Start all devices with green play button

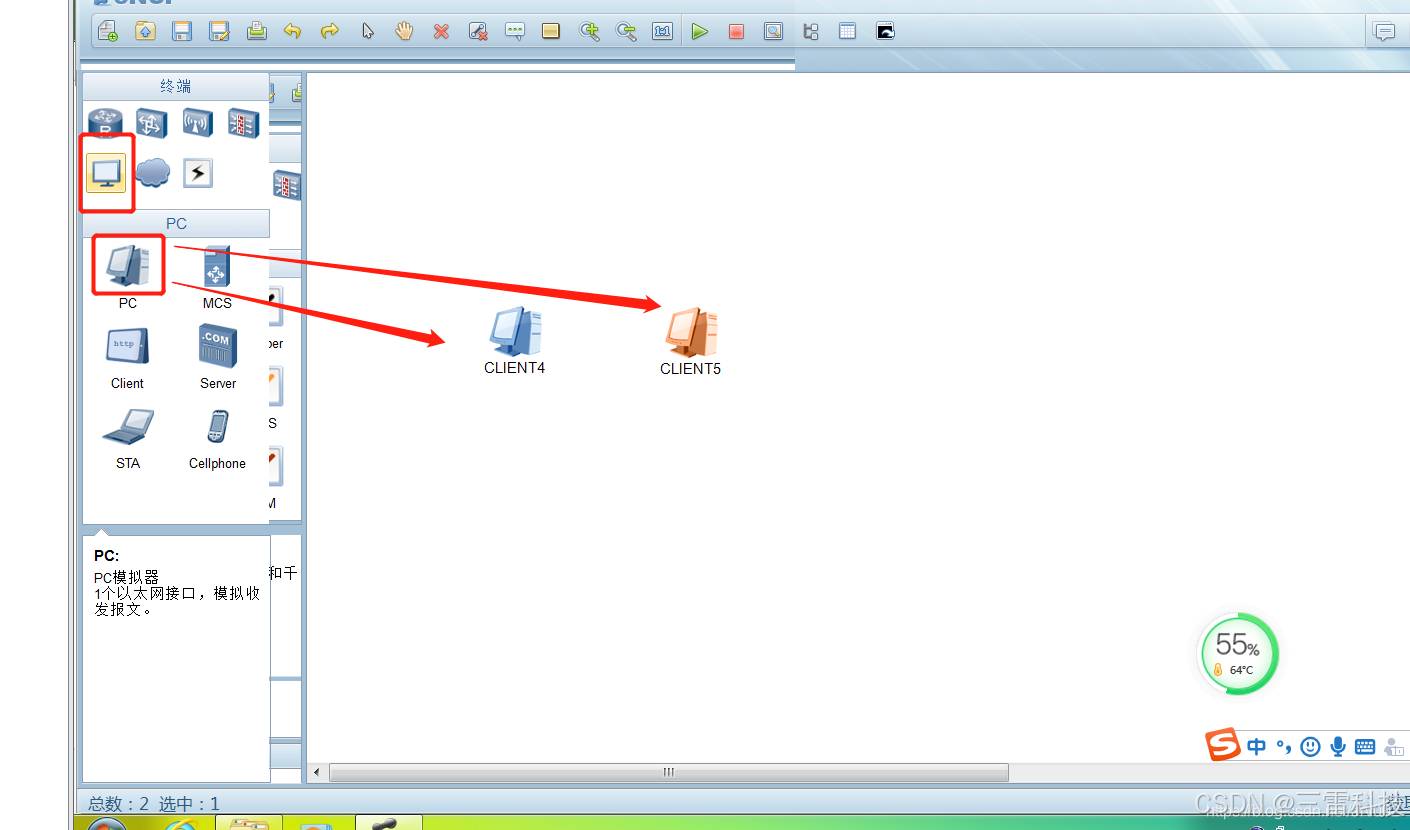pos(700,32)
